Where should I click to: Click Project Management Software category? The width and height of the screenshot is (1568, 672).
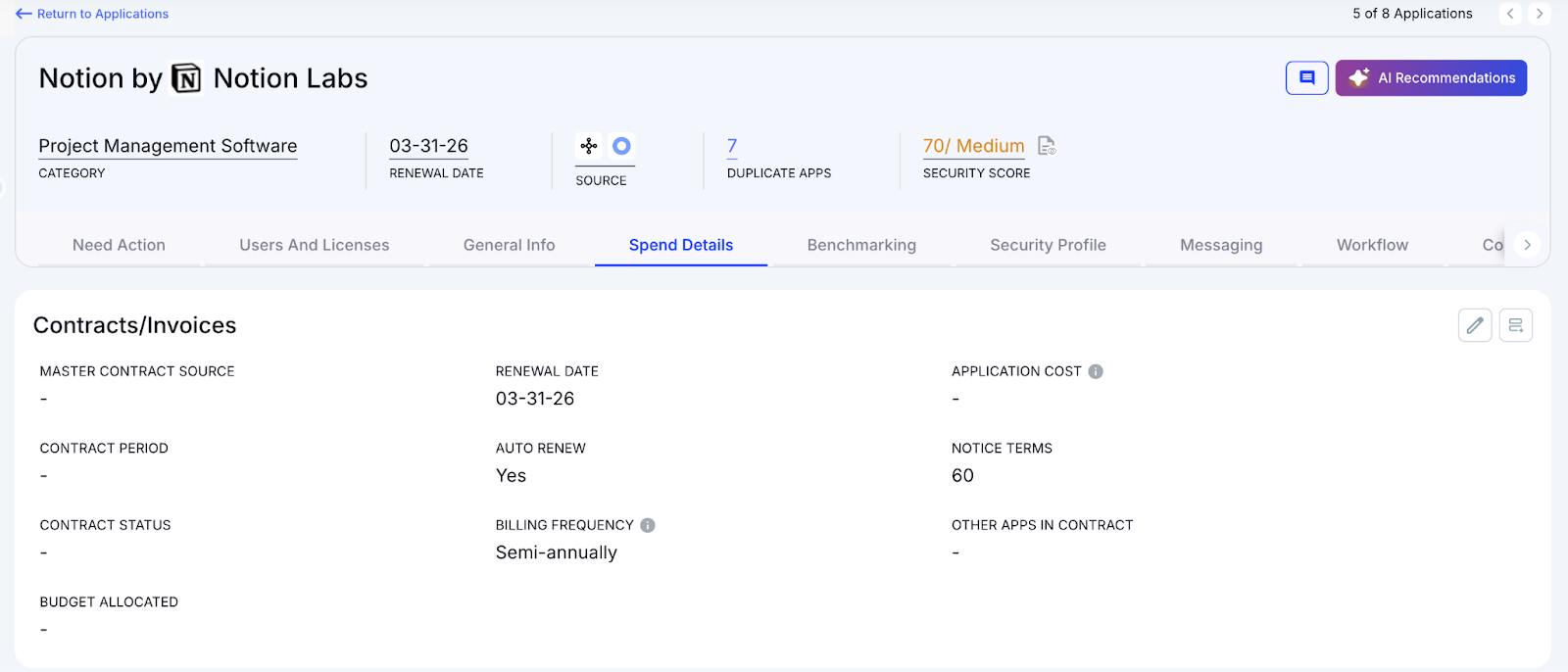(x=168, y=146)
